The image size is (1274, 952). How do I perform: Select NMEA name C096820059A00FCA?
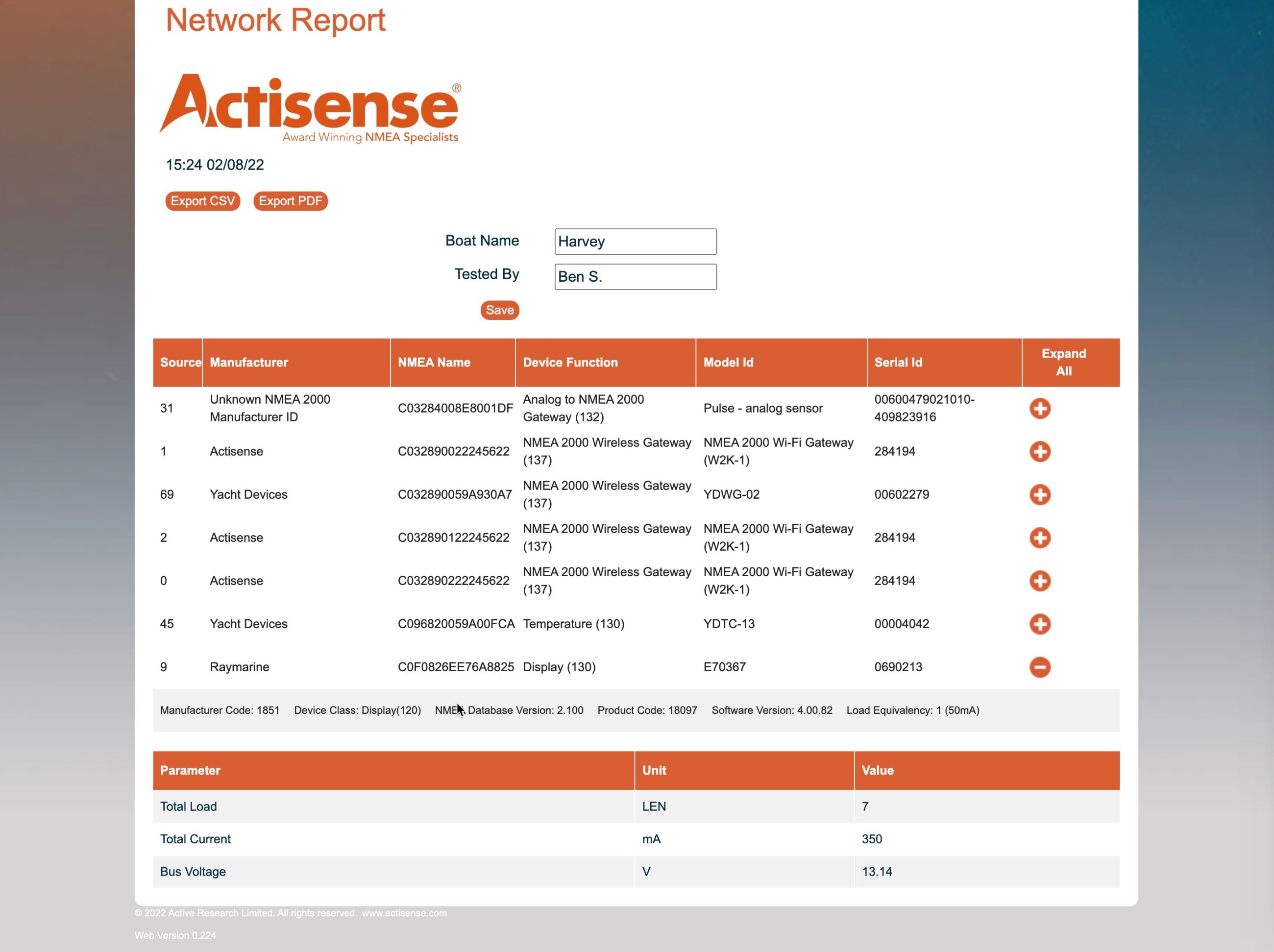pyautogui.click(x=456, y=624)
